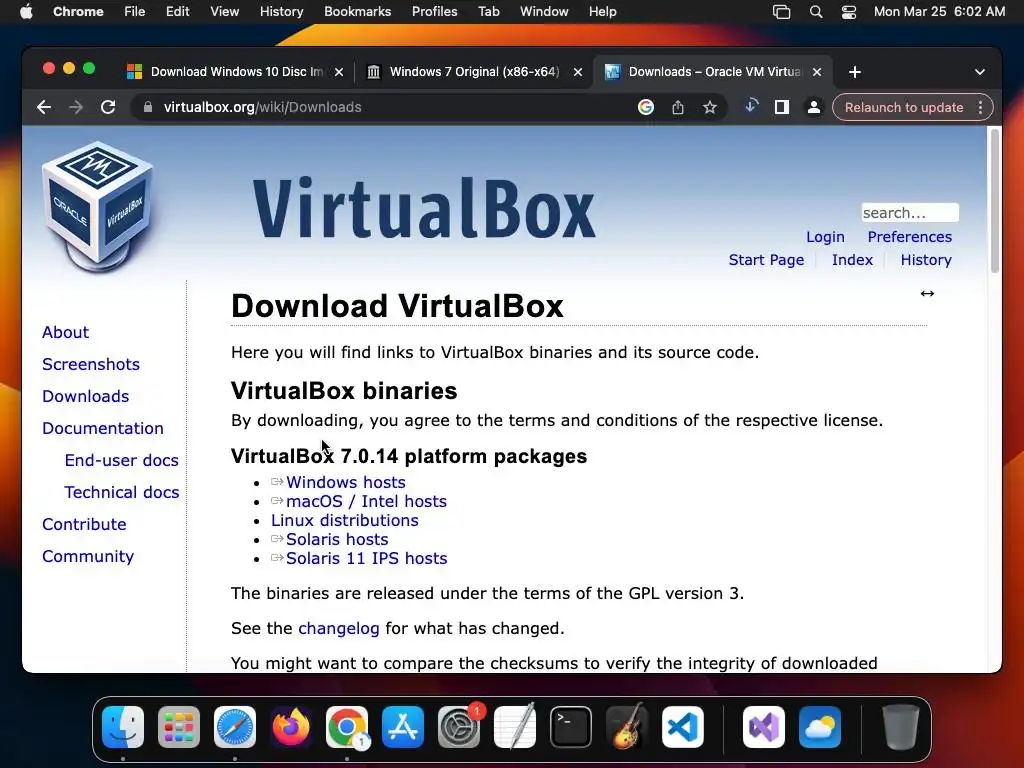Open the History menu in menu bar
The width and height of the screenshot is (1024, 768).
tap(281, 12)
